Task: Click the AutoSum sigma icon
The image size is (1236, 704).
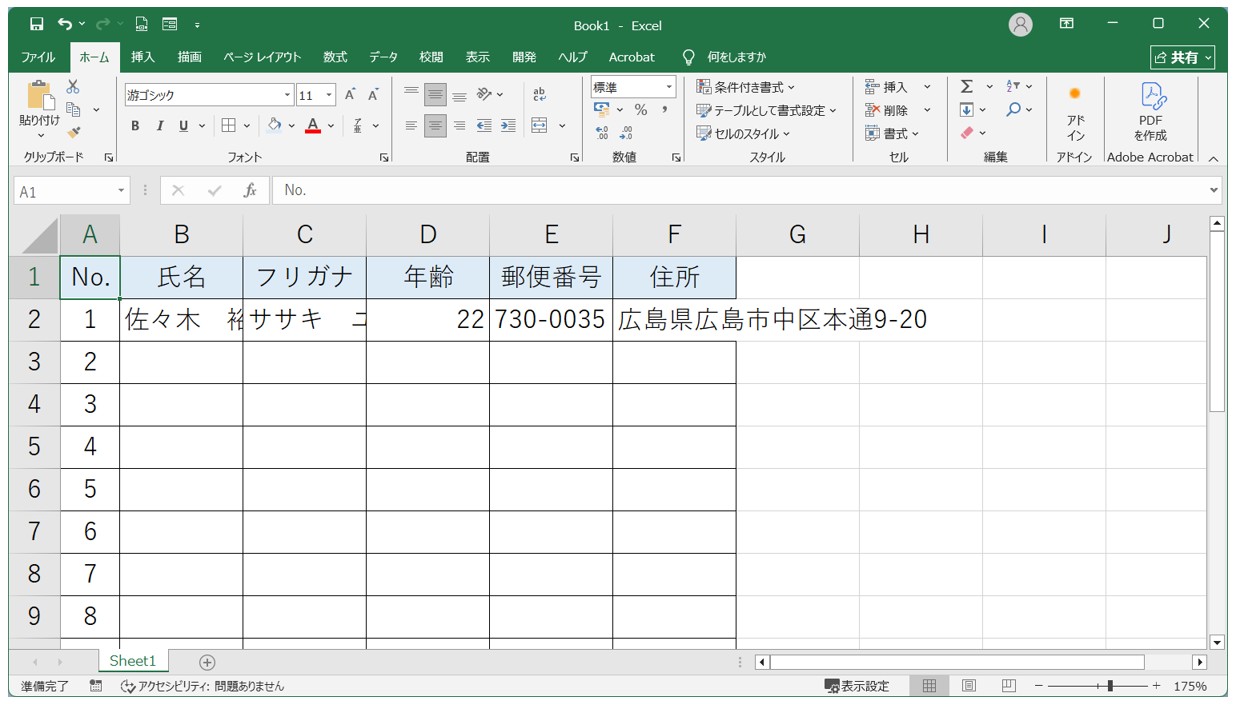Action: 967,87
